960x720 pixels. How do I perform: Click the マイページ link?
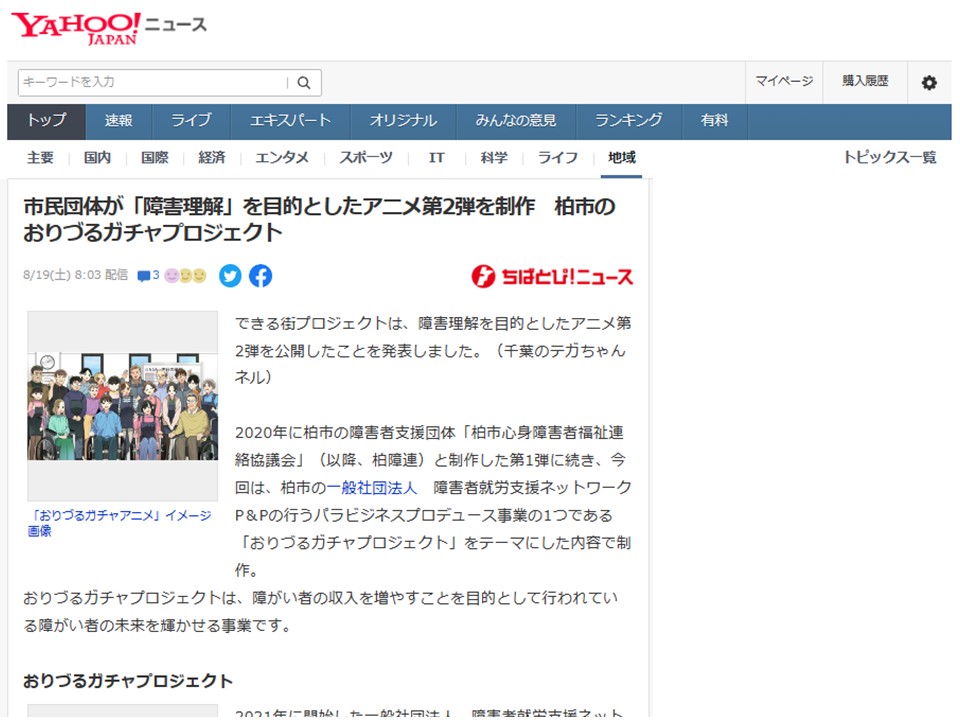(x=783, y=82)
